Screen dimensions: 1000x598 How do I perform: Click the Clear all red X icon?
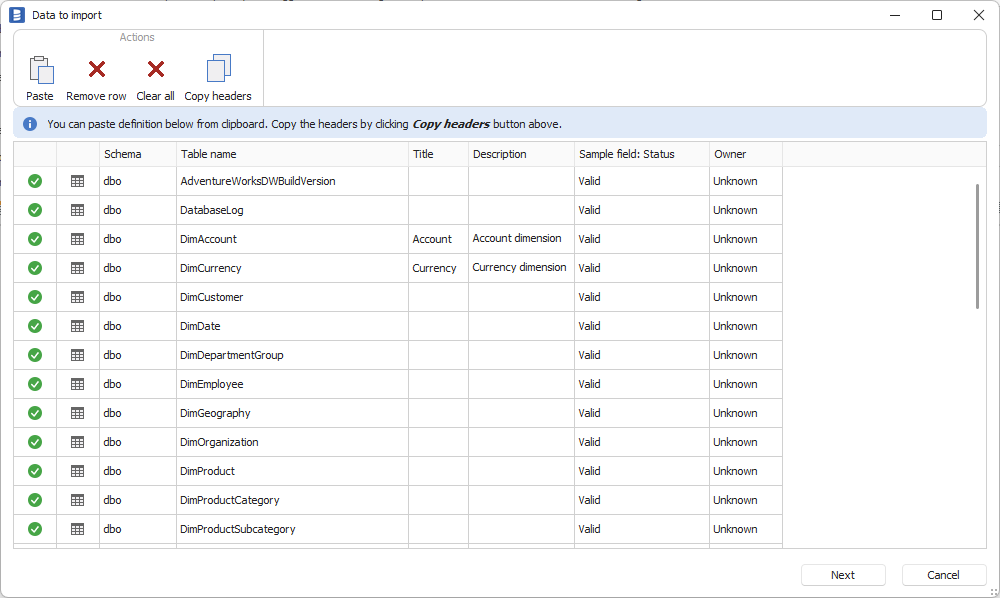point(155,70)
